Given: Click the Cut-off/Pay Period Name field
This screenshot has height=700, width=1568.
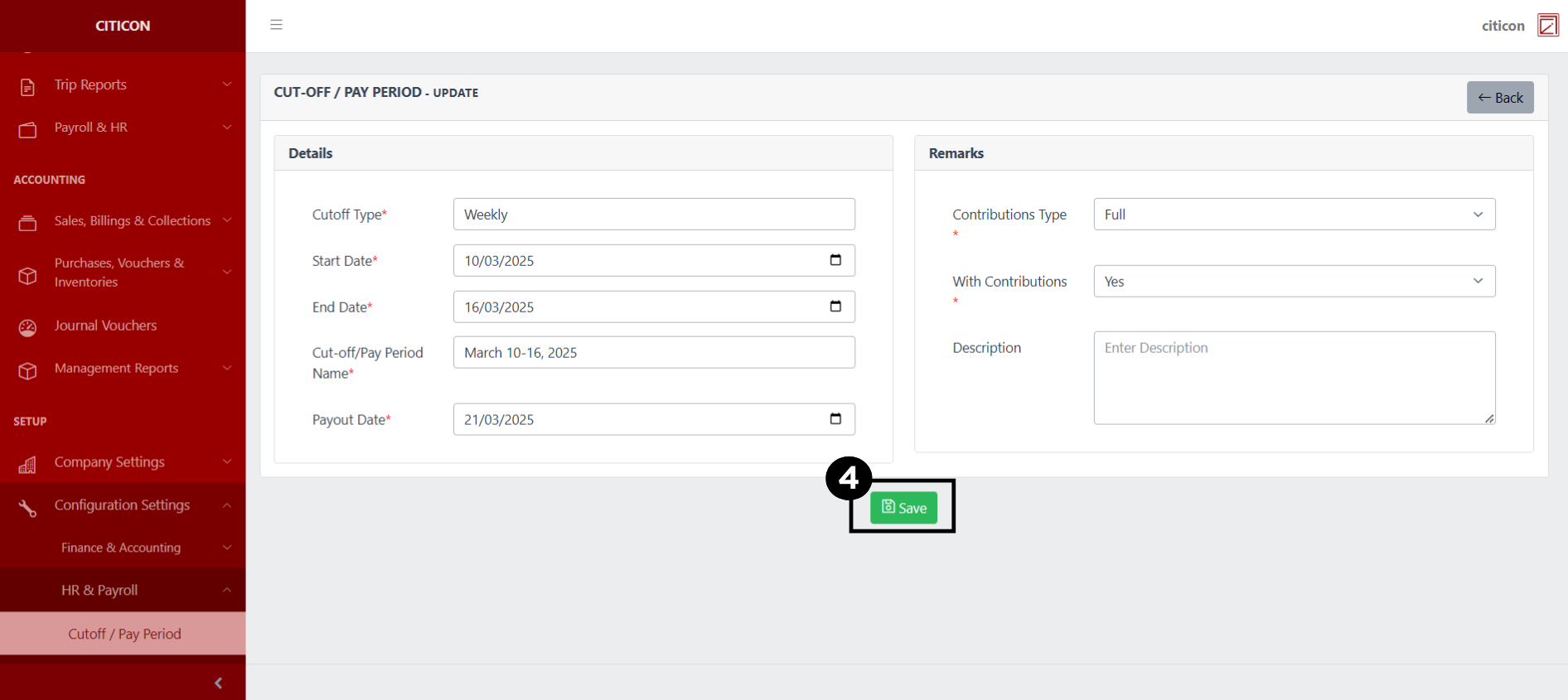Looking at the screenshot, I should point(653,353).
